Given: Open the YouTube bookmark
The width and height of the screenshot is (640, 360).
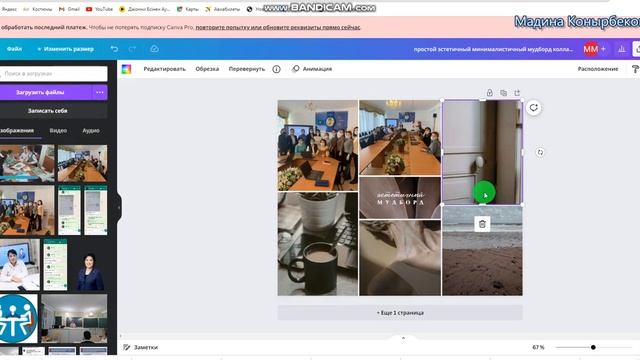Looking at the screenshot, I should pyautogui.click(x=99, y=9).
